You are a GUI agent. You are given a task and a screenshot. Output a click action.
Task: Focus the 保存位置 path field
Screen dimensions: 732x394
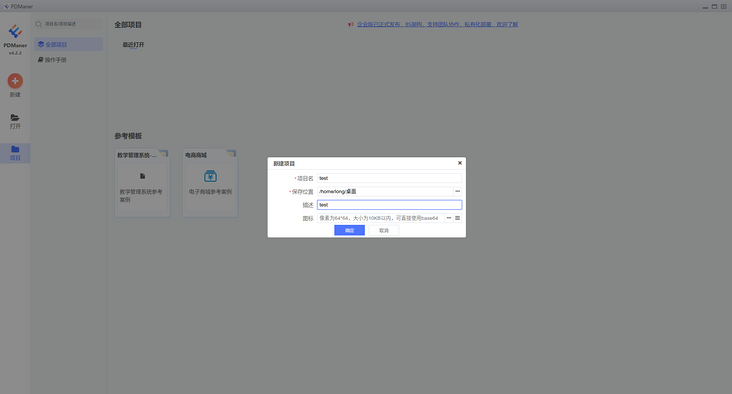(385, 191)
